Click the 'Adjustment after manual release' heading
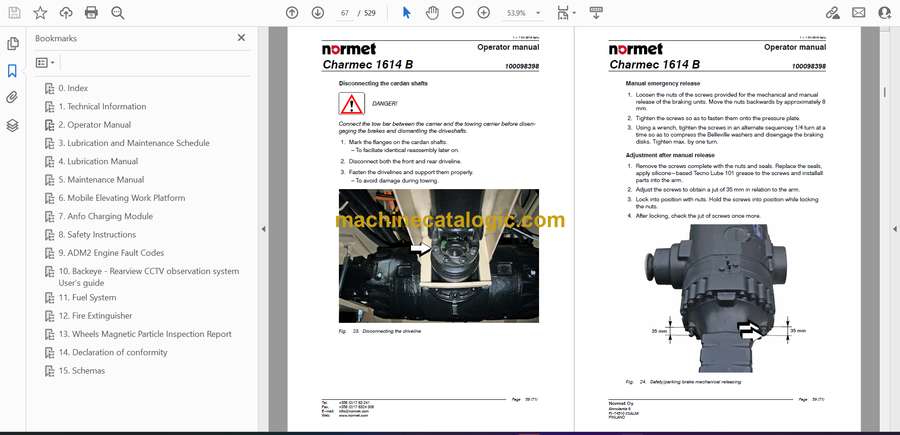 [x=670, y=156]
